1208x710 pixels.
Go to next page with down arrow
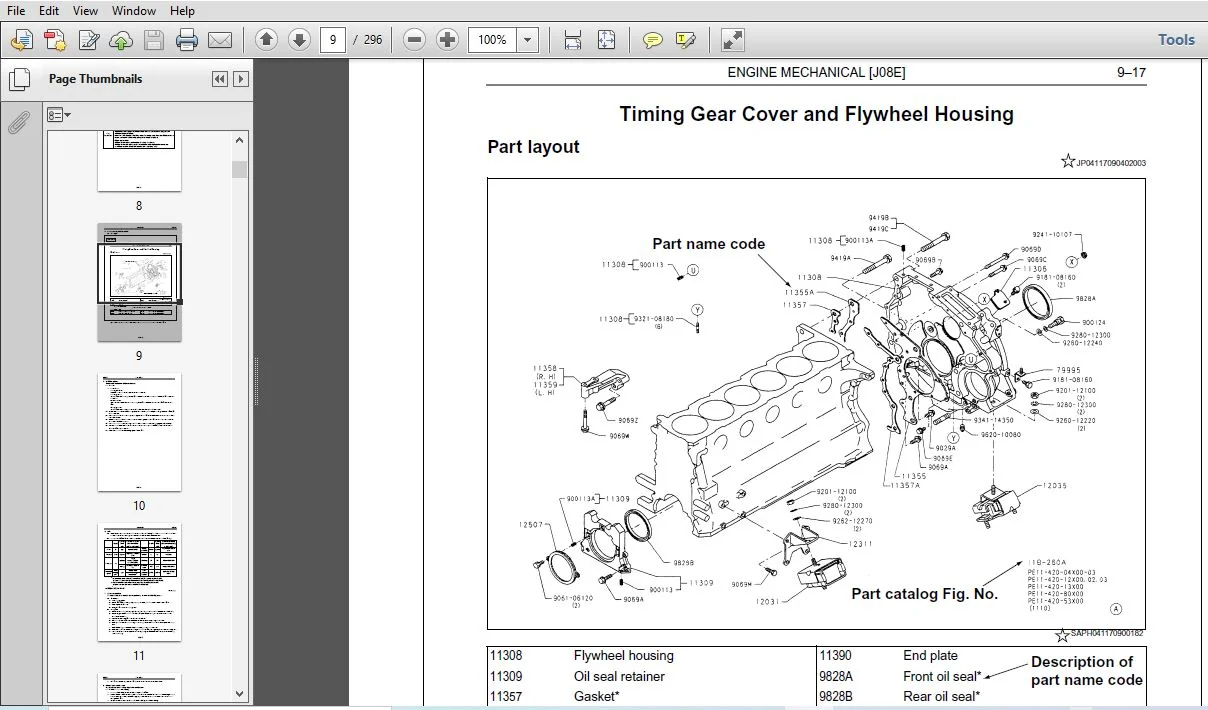(299, 40)
